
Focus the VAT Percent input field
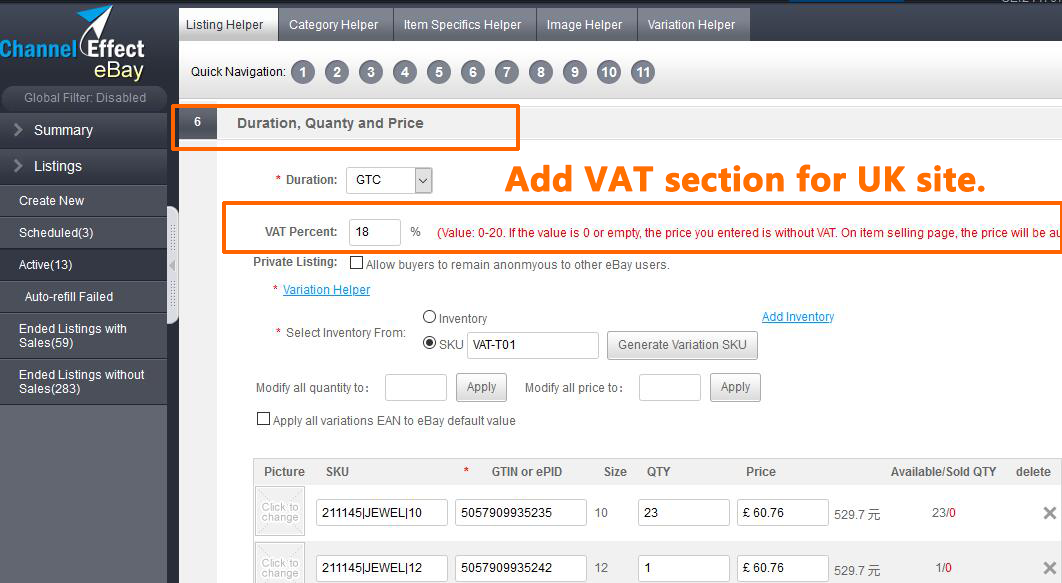click(x=375, y=232)
